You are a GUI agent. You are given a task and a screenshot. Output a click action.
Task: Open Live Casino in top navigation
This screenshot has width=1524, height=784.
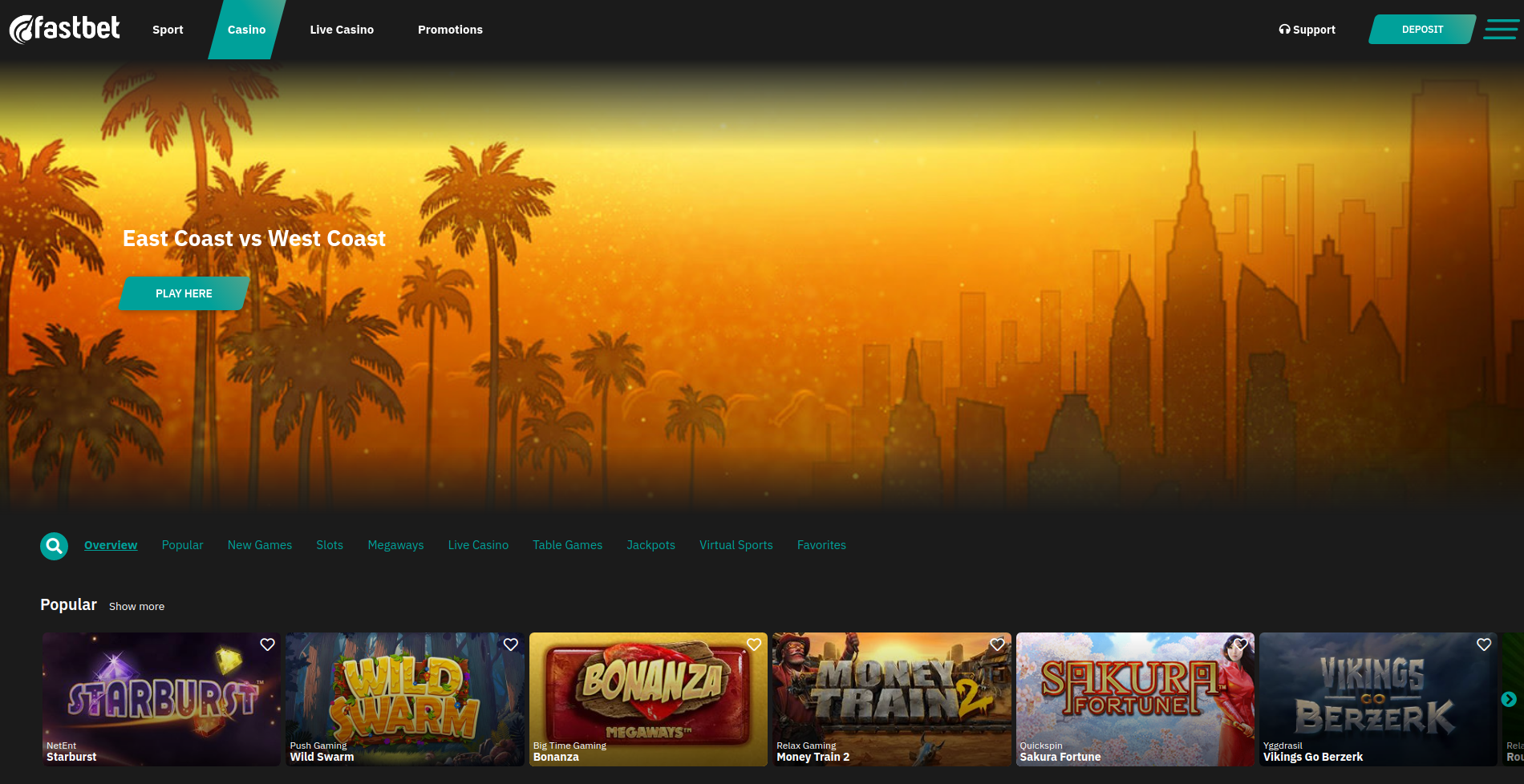[342, 30]
